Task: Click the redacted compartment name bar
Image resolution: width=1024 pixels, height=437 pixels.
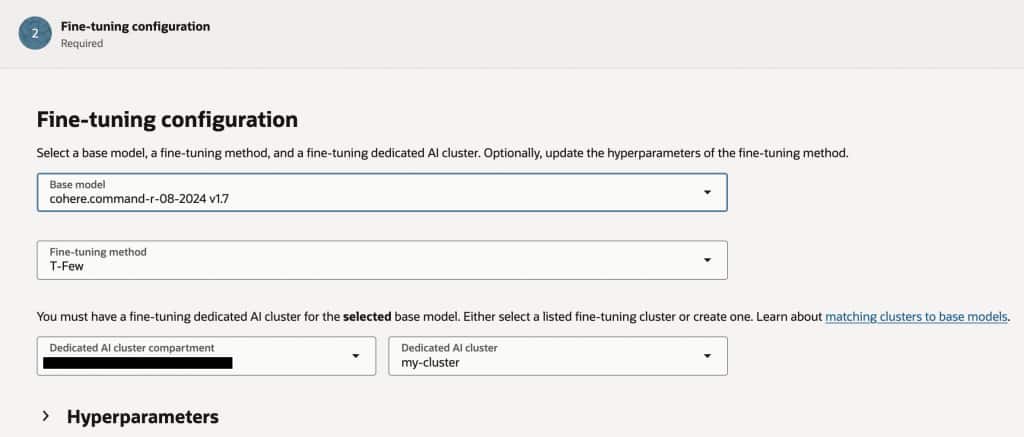Action: [140, 363]
